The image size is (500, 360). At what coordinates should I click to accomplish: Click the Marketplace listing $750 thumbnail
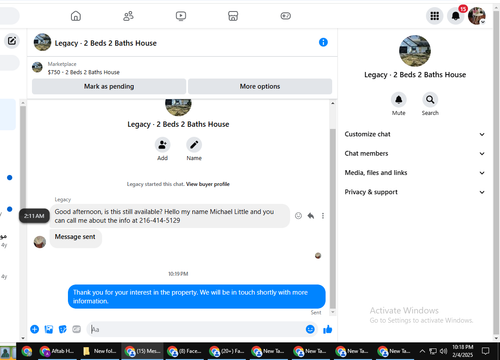click(37, 67)
